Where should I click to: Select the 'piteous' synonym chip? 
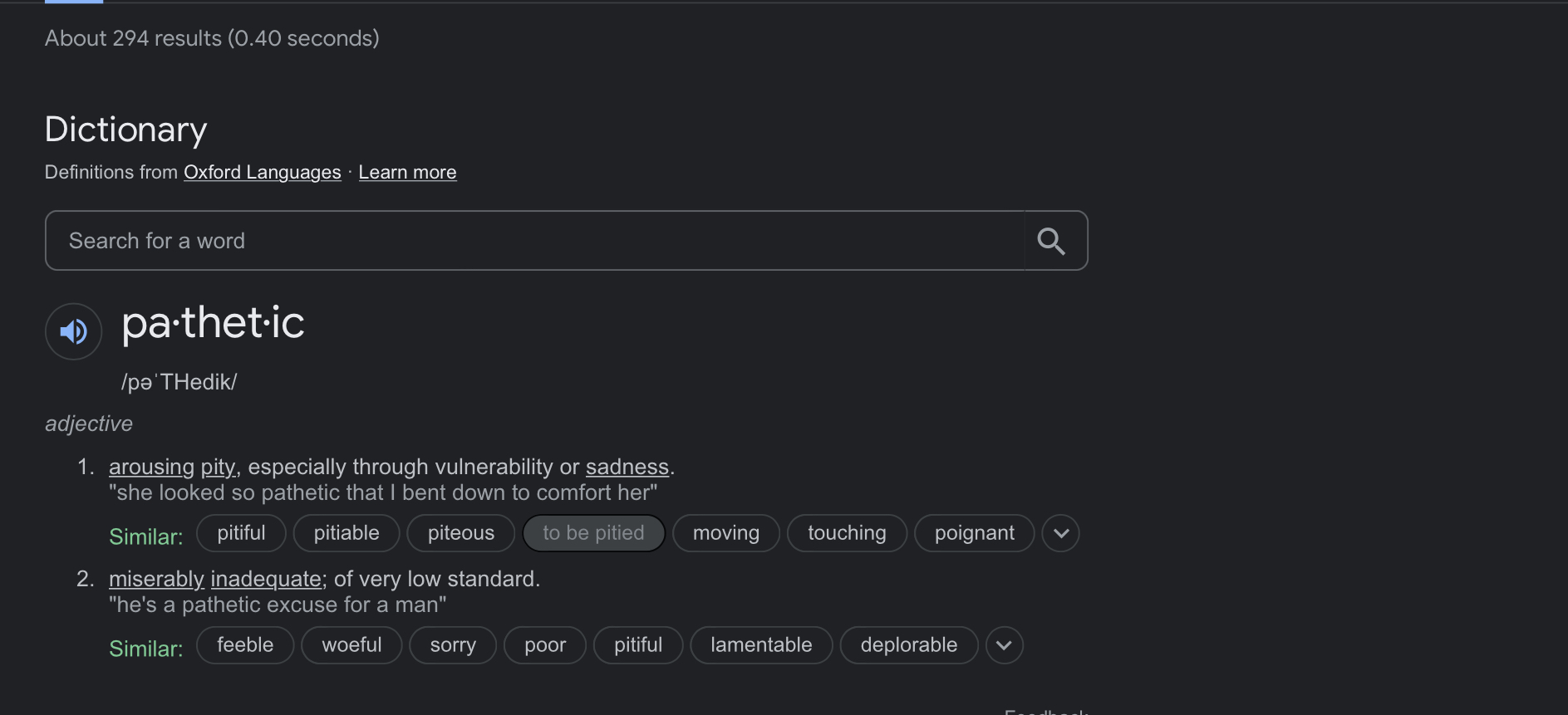pyautogui.click(x=461, y=533)
